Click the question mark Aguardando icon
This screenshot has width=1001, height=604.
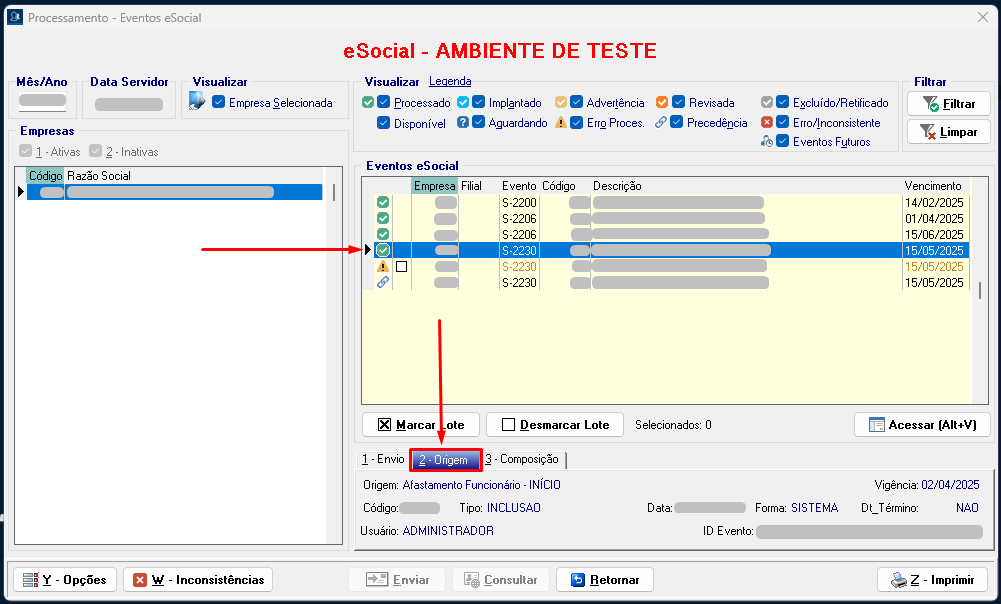click(x=463, y=123)
